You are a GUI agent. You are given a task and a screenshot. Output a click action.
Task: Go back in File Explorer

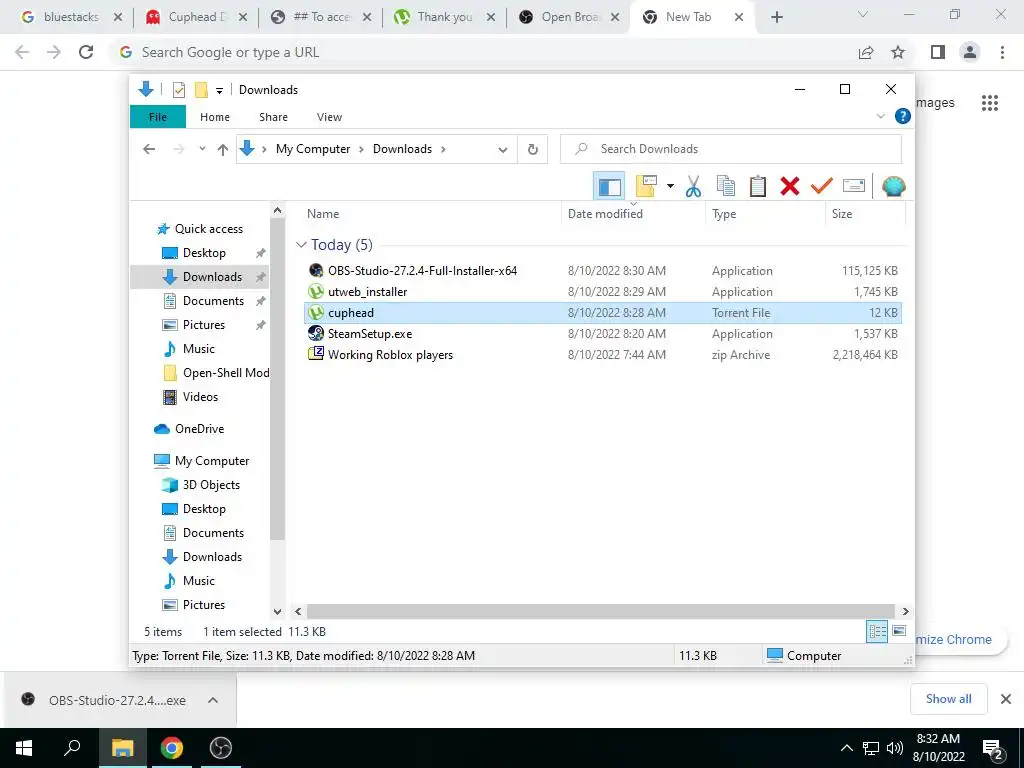click(x=150, y=149)
